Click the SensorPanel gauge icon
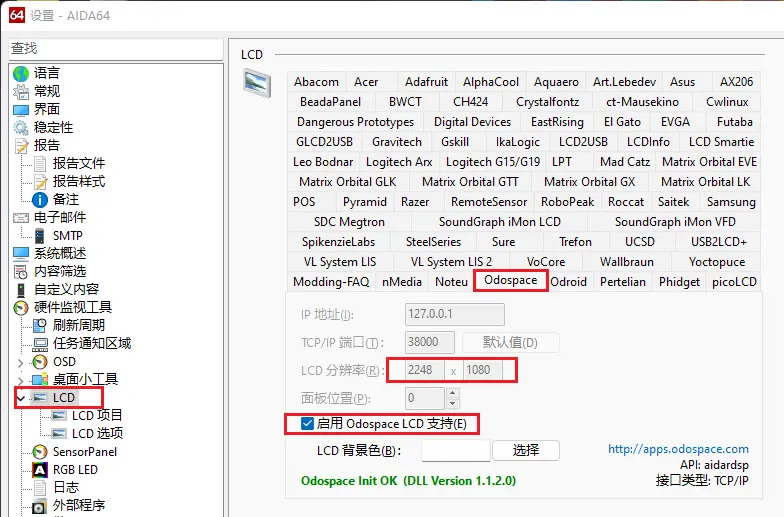784x517 pixels. (x=40, y=452)
